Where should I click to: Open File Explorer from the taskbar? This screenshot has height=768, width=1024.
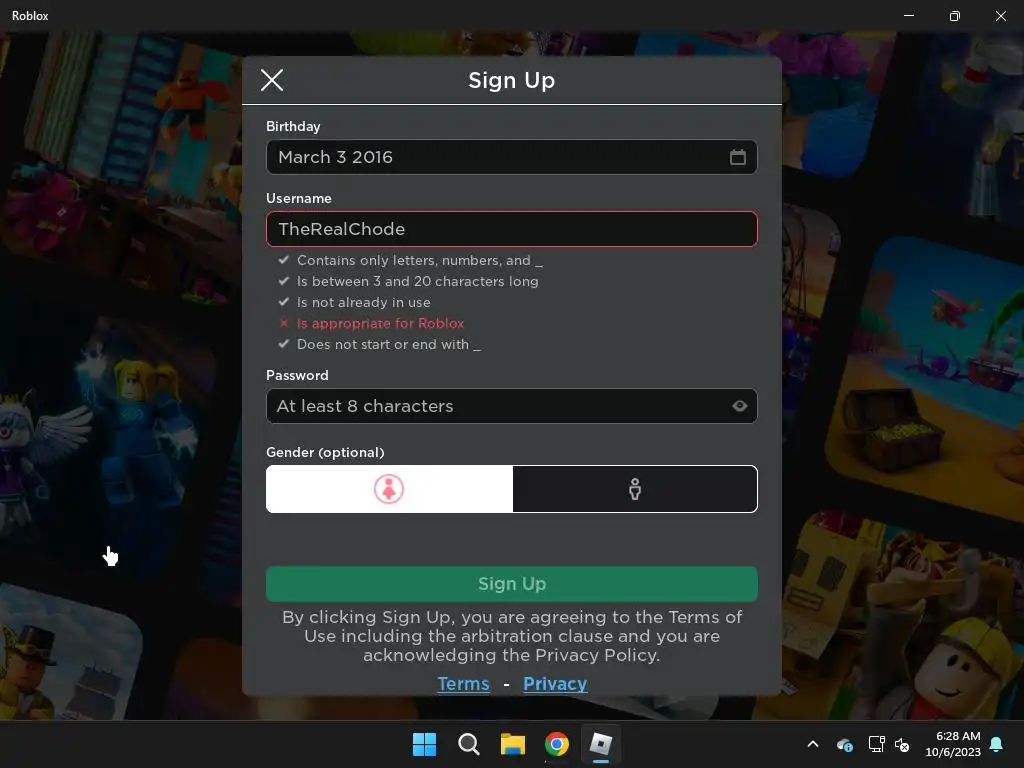tap(513, 744)
